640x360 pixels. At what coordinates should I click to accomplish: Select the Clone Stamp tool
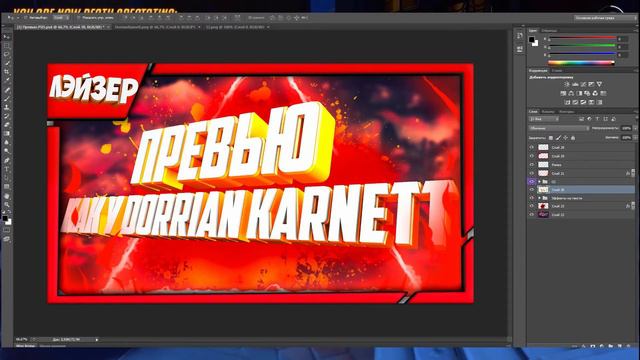tap(7, 107)
